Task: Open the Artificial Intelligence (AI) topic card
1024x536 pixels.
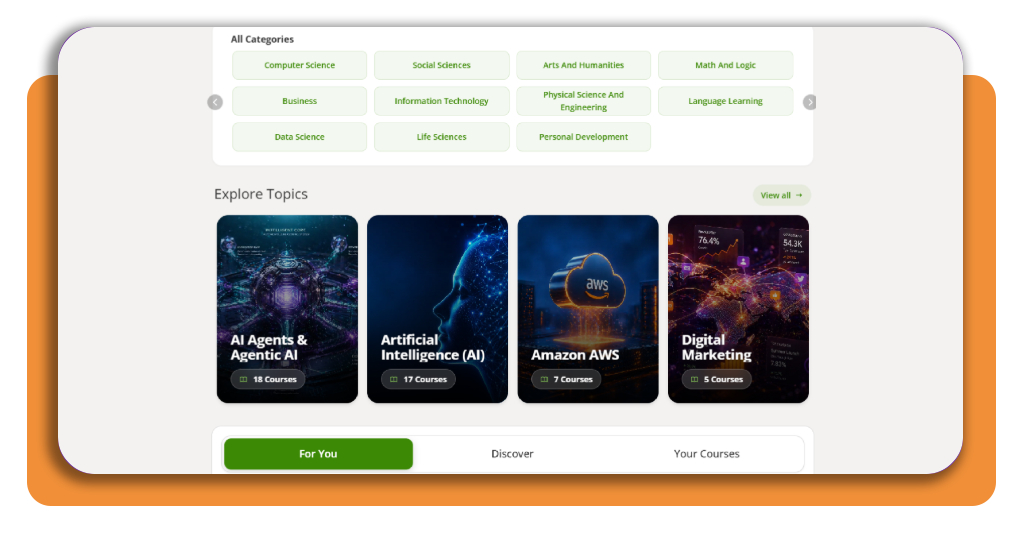Action: 438,309
